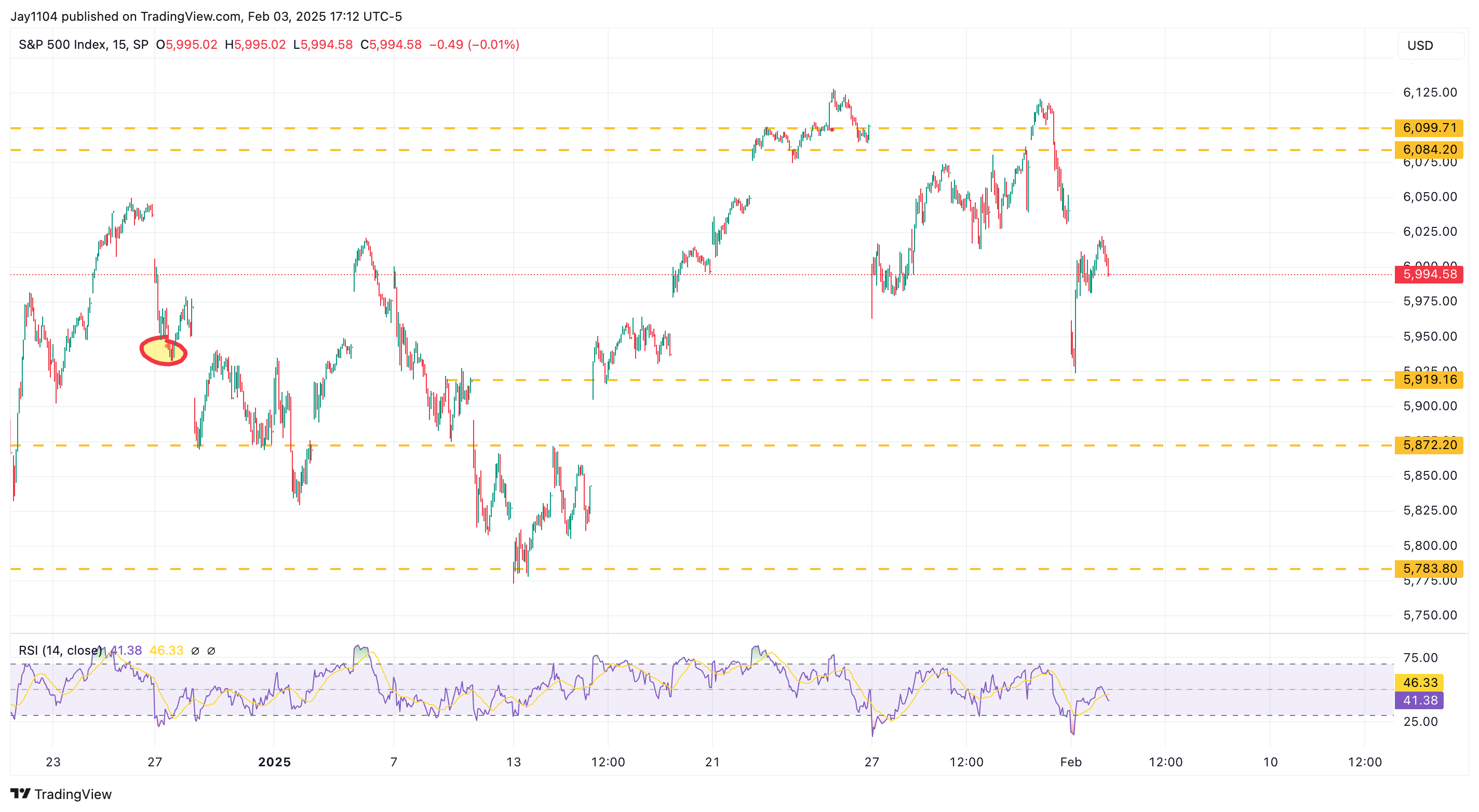
Task: Click the Jay1104 published on TradingView.com header
Action: tap(206, 16)
